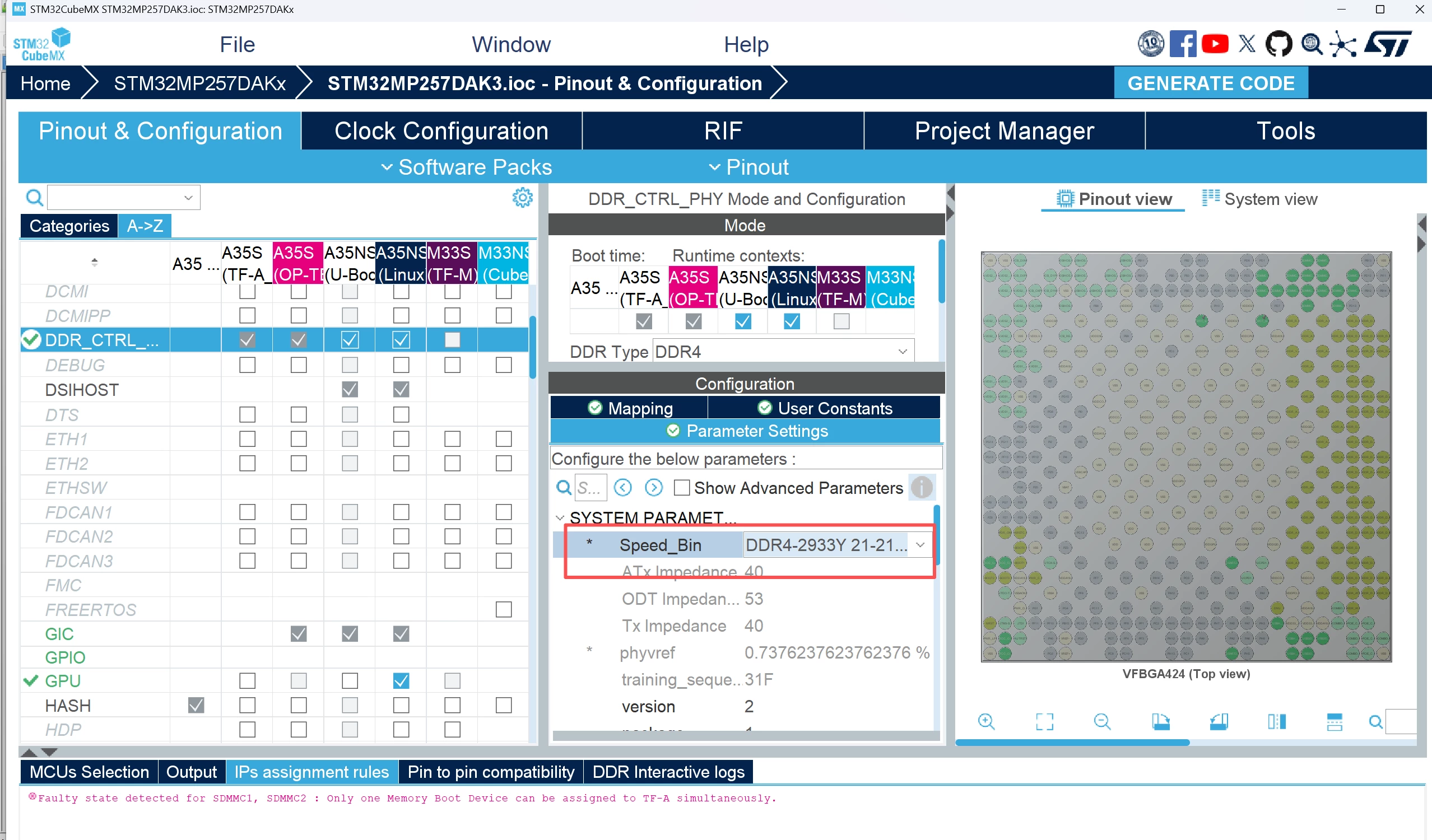
Task: Switch to System view
Action: (1259, 199)
